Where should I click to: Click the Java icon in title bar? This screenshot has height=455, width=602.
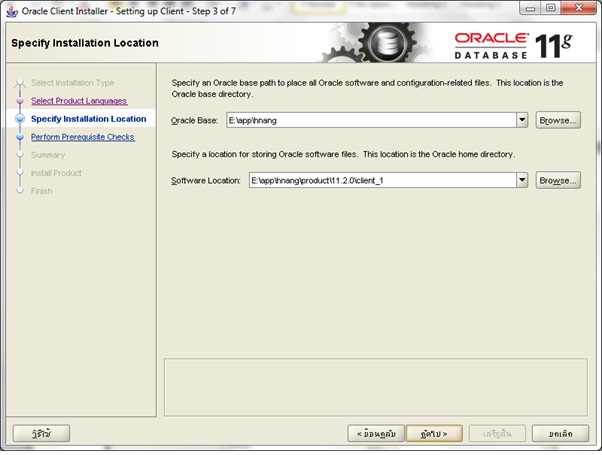click(x=12, y=11)
